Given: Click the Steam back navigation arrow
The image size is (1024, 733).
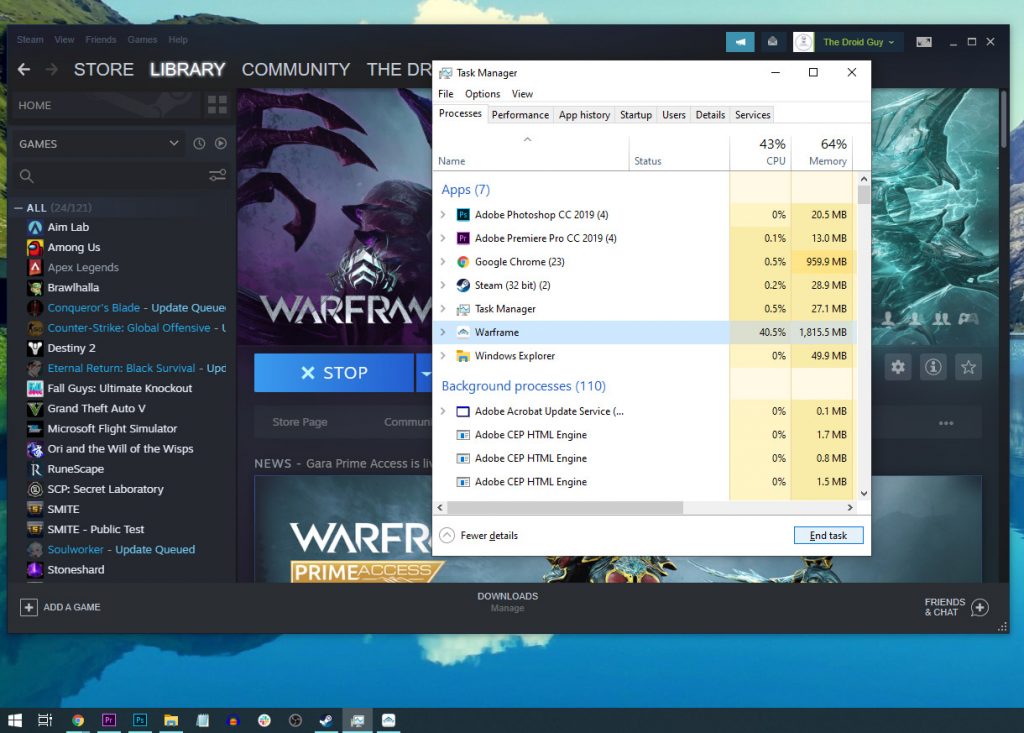Looking at the screenshot, I should click(x=24, y=69).
